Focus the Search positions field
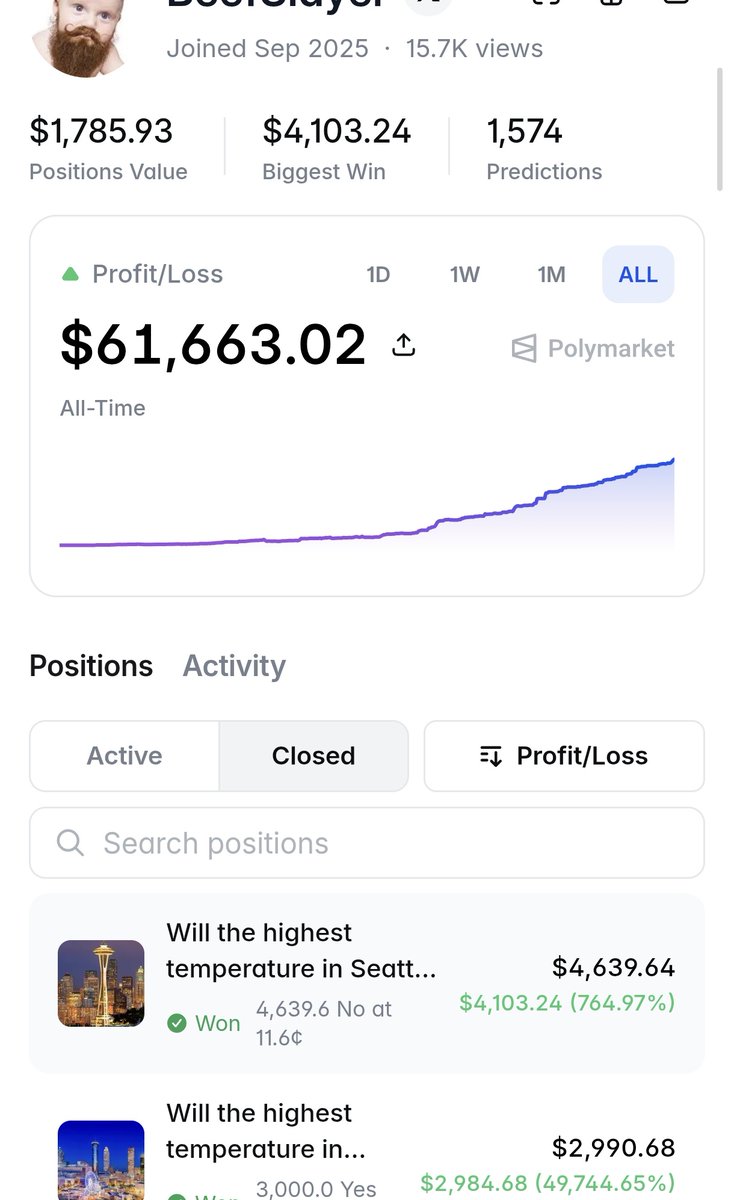 click(367, 843)
